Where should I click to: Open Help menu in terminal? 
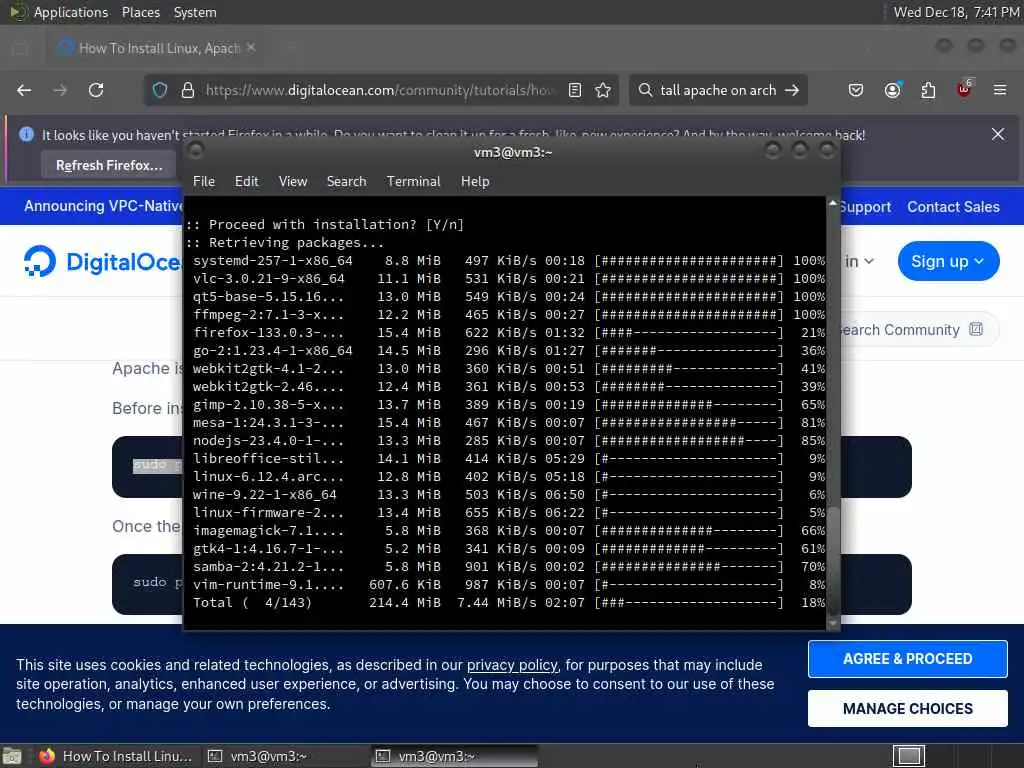click(475, 182)
